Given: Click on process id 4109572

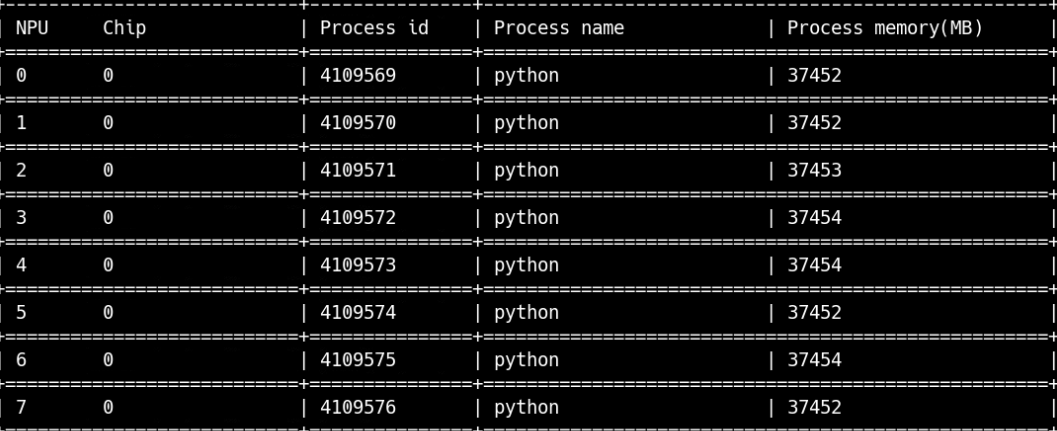Looking at the screenshot, I should (x=358, y=218).
